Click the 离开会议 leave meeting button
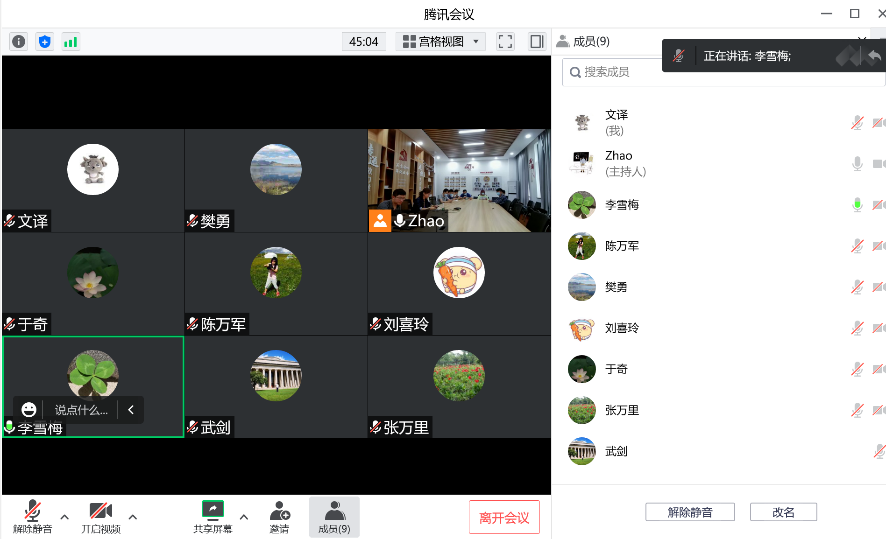Viewport: 886px width, 539px height. point(504,517)
